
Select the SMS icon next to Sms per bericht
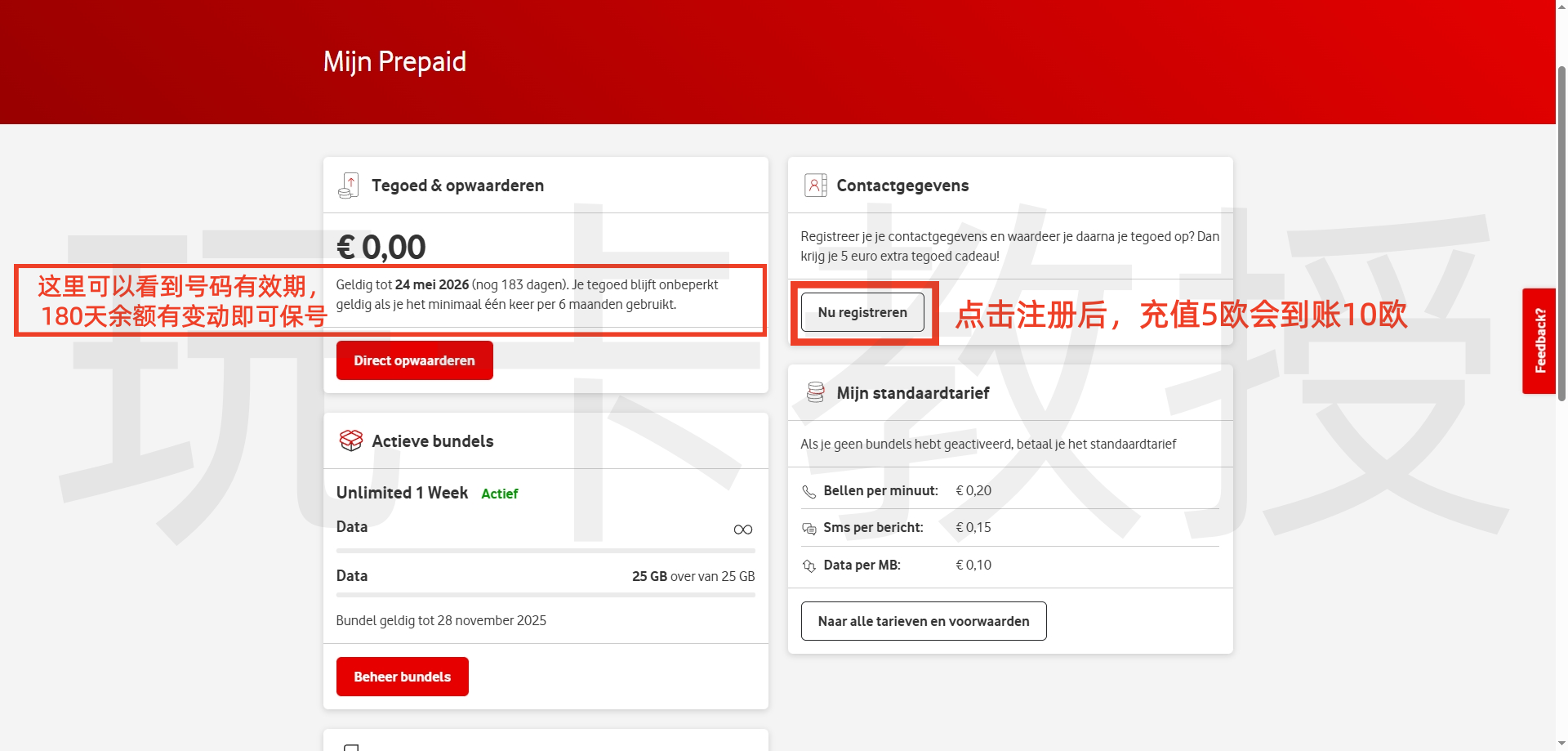point(809,528)
